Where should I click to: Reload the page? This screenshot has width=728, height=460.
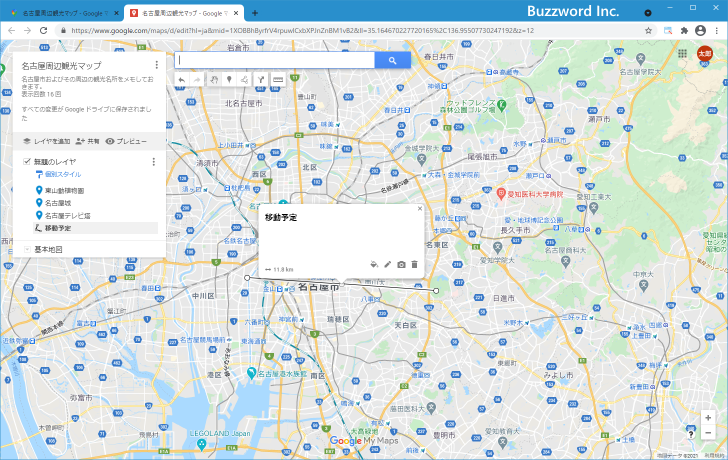(x=44, y=31)
